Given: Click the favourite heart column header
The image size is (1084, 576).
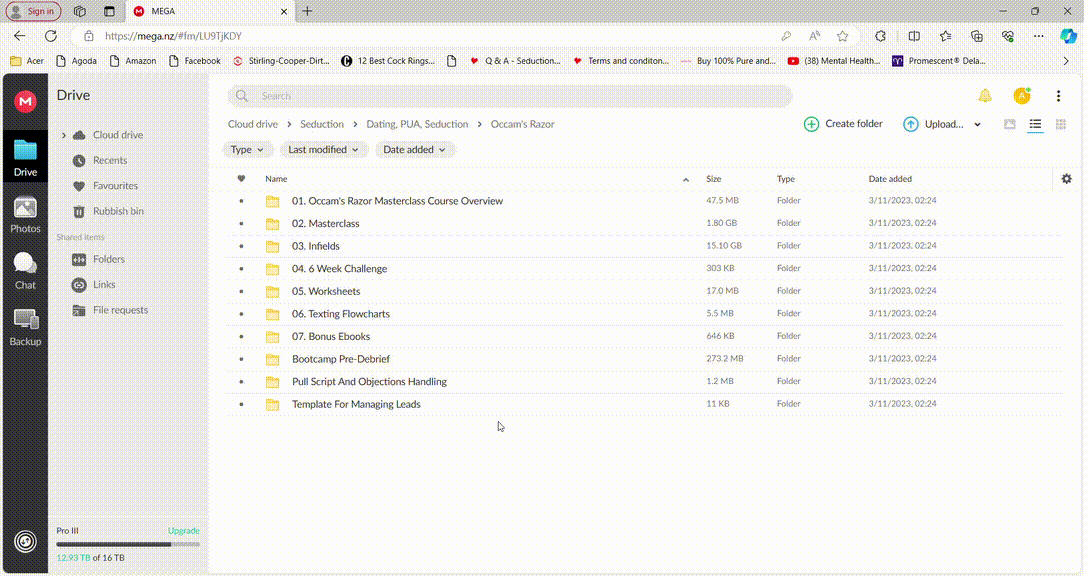Looking at the screenshot, I should (x=241, y=178).
